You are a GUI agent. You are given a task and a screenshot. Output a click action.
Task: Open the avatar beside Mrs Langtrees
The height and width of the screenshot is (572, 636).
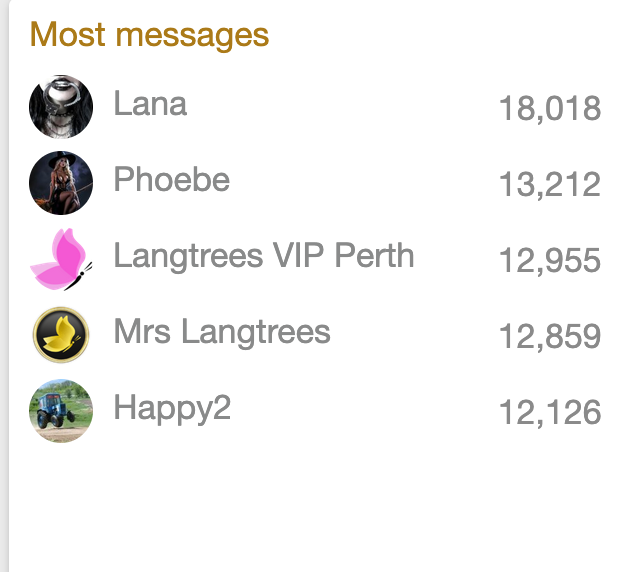(61, 335)
